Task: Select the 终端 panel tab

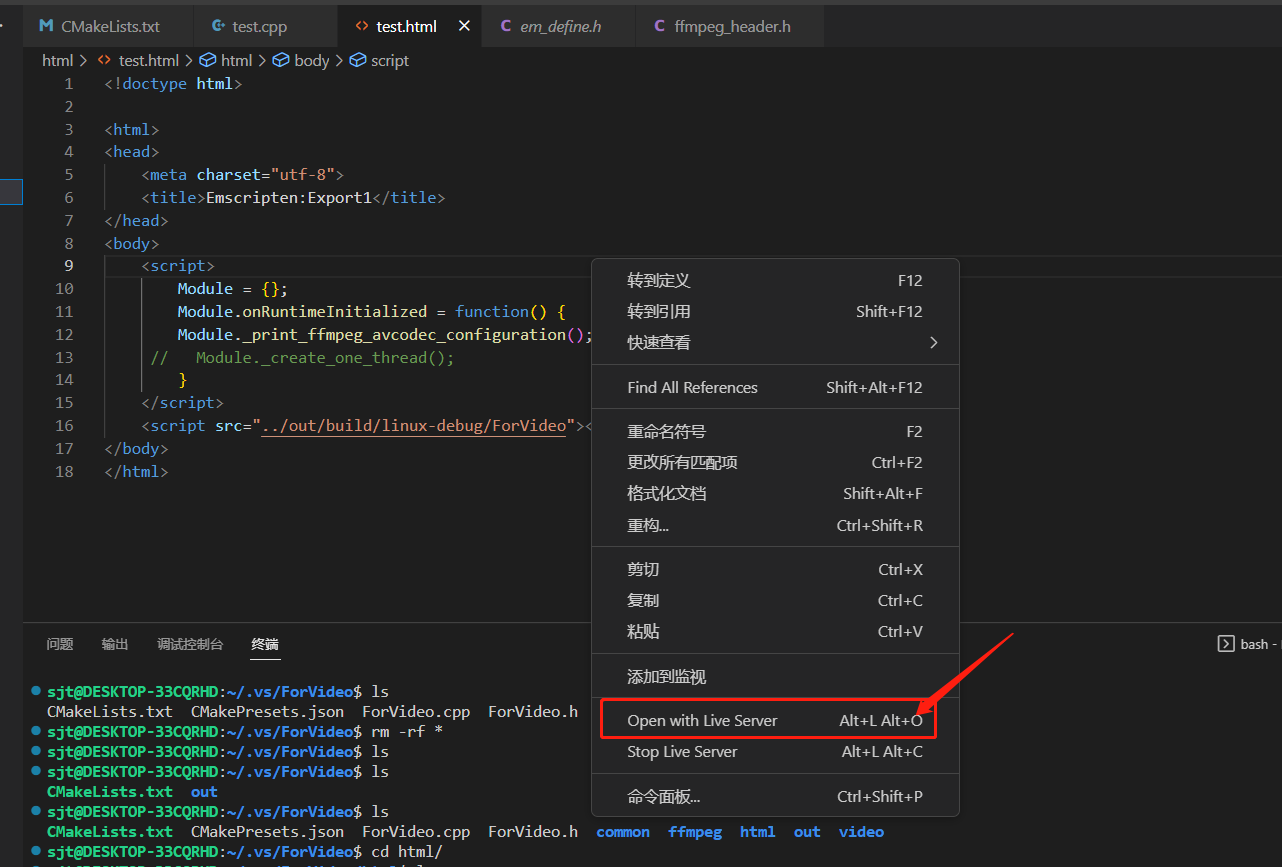Action: coord(265,644)
